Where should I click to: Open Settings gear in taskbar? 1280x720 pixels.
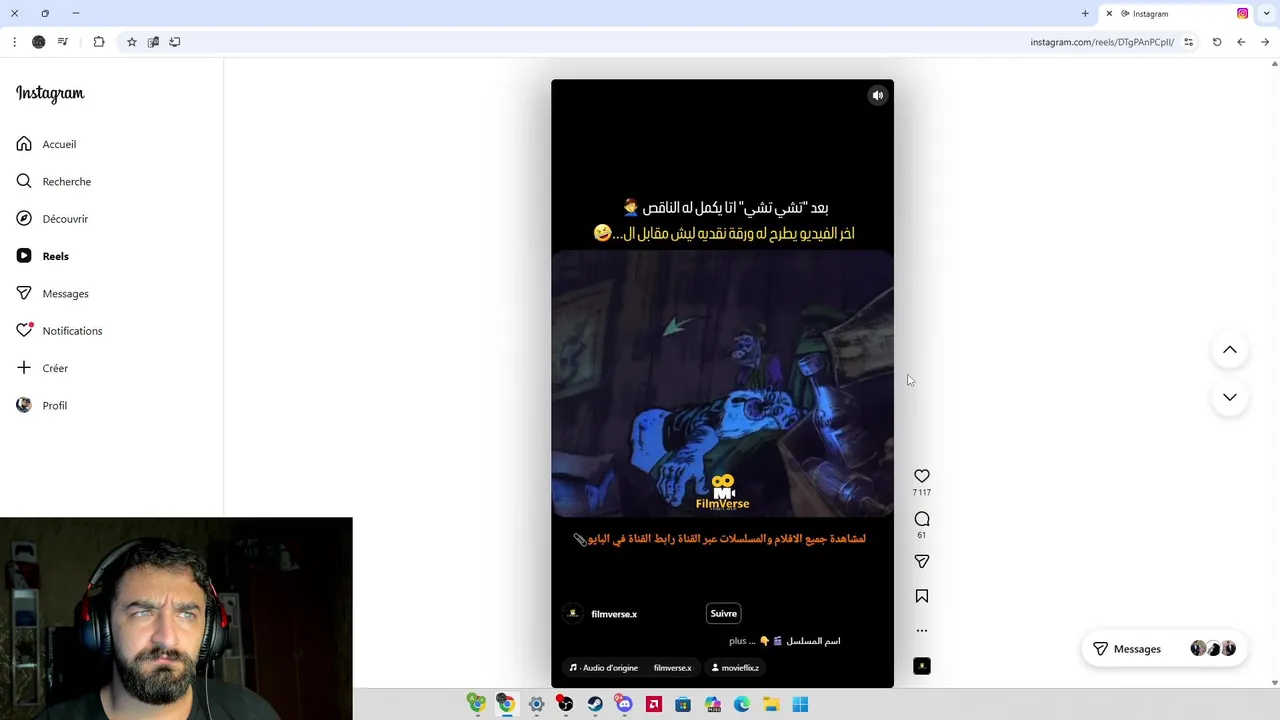pos(536,704)
